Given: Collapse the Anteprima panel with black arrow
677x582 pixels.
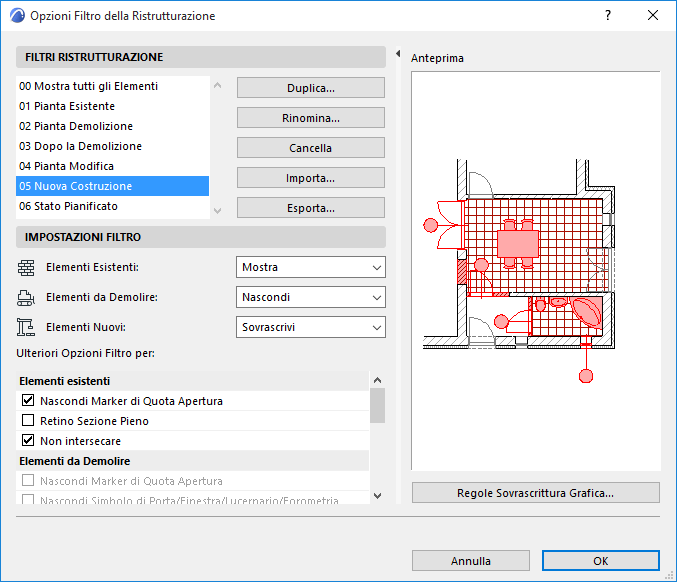Looking at the screenshot, I should point(398,54).
